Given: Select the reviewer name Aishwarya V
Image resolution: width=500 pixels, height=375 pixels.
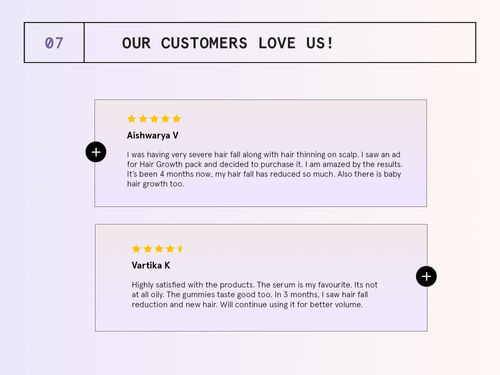Looking at the screenshot, I should point(153,135).
